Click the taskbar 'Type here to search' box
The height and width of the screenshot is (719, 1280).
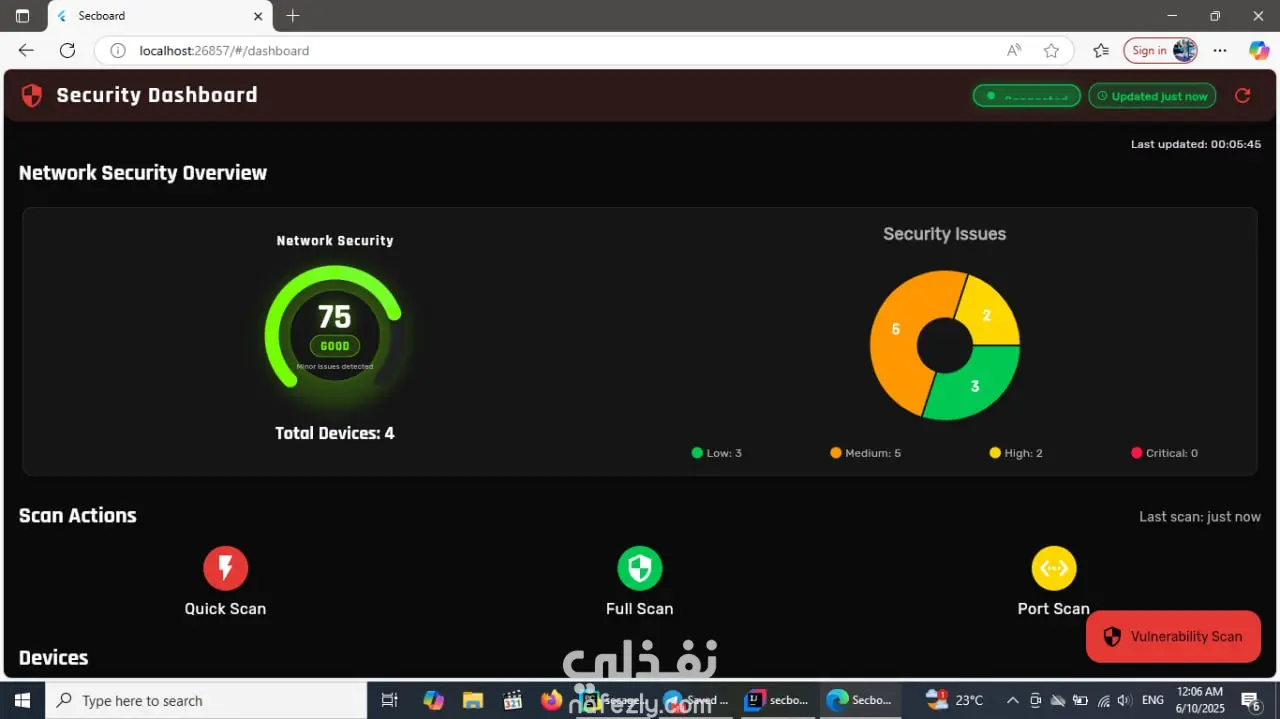coord(206,700)
